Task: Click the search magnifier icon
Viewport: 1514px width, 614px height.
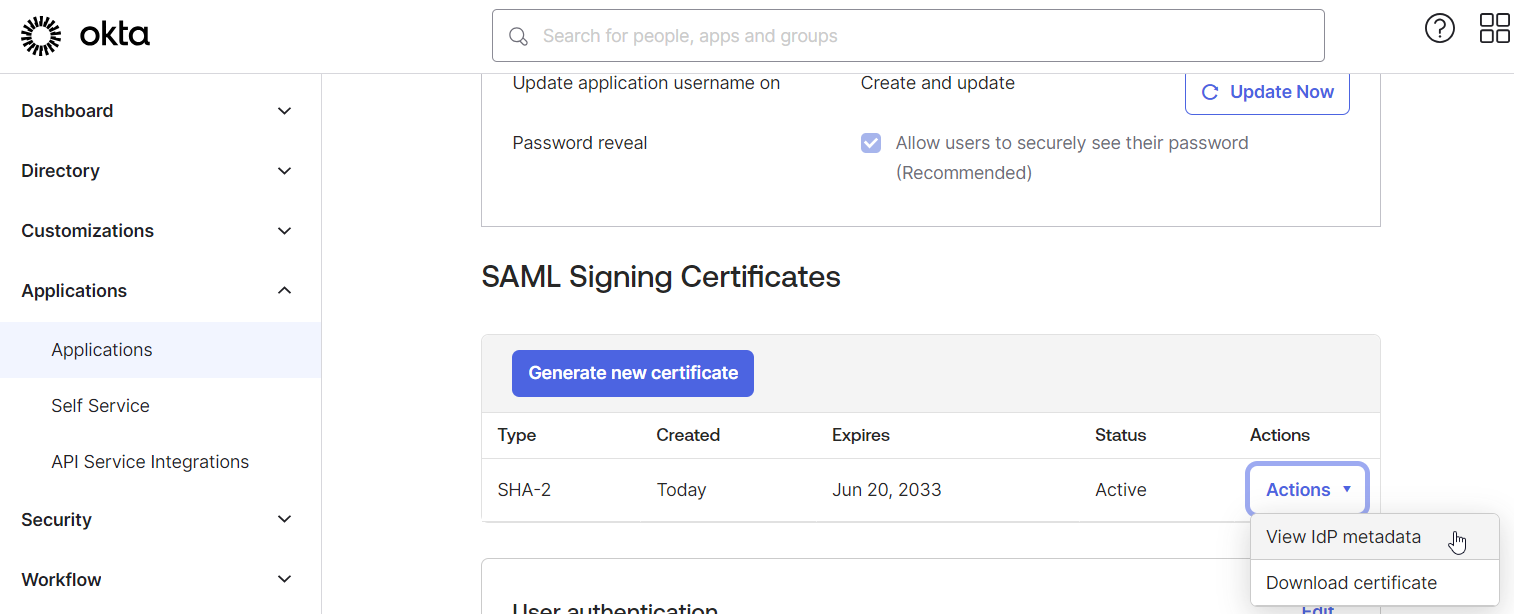Action: pos(518,35)
